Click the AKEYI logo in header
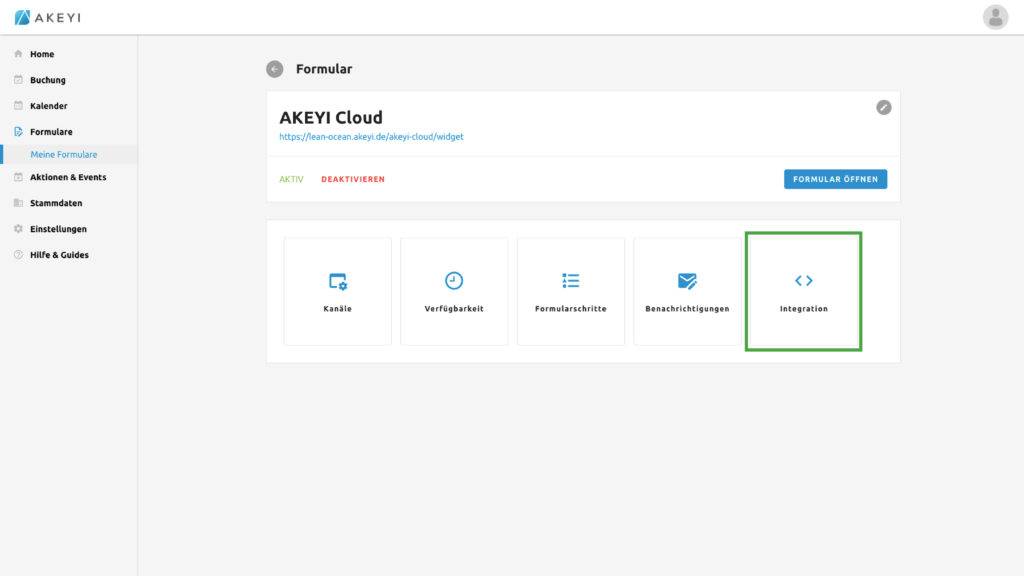The height and width of the screenshot is (576, 1024). 50,17
